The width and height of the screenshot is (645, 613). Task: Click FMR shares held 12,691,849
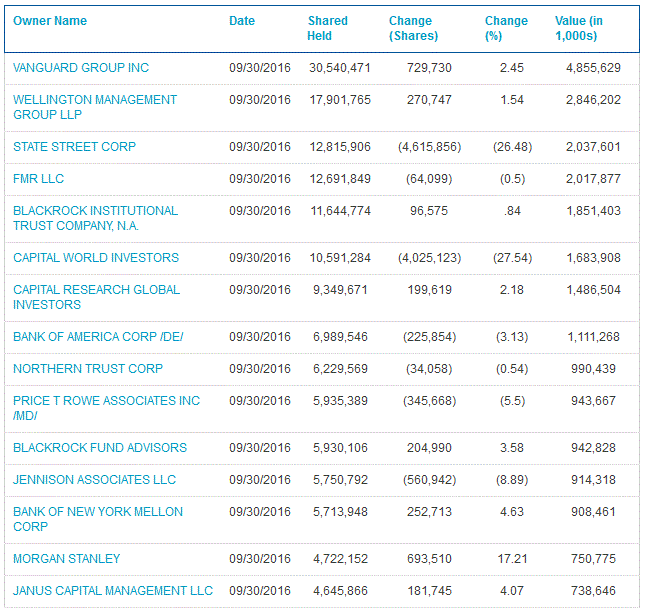click(x=340, y=179)
